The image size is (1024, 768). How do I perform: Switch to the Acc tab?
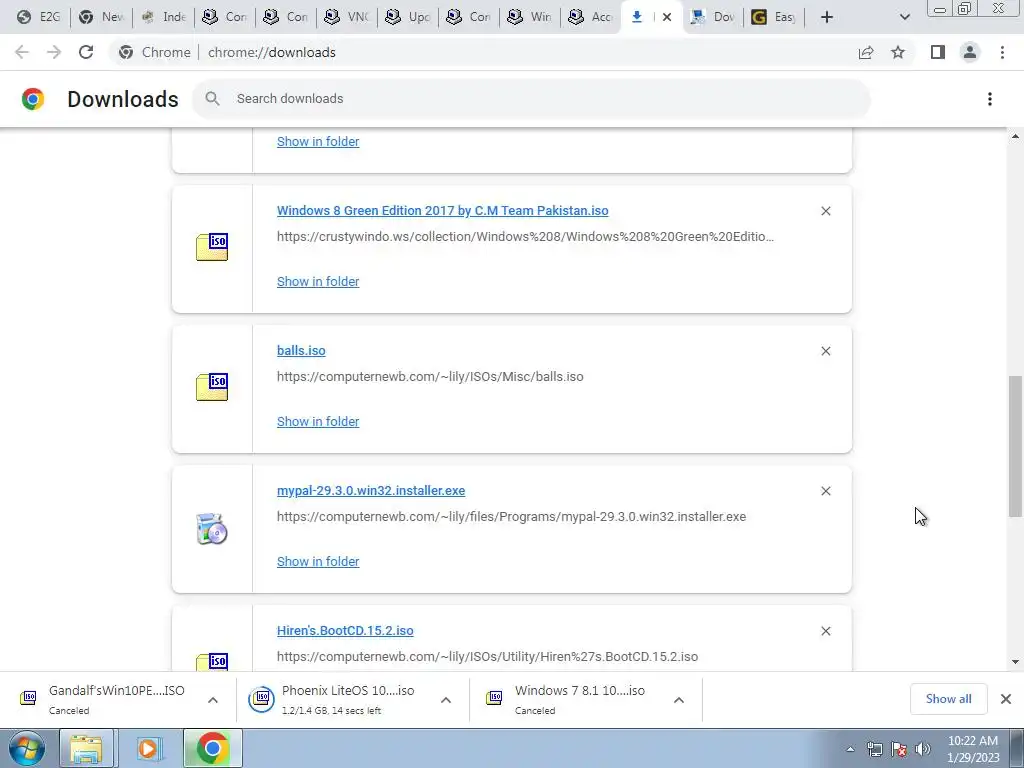(591, 17)
